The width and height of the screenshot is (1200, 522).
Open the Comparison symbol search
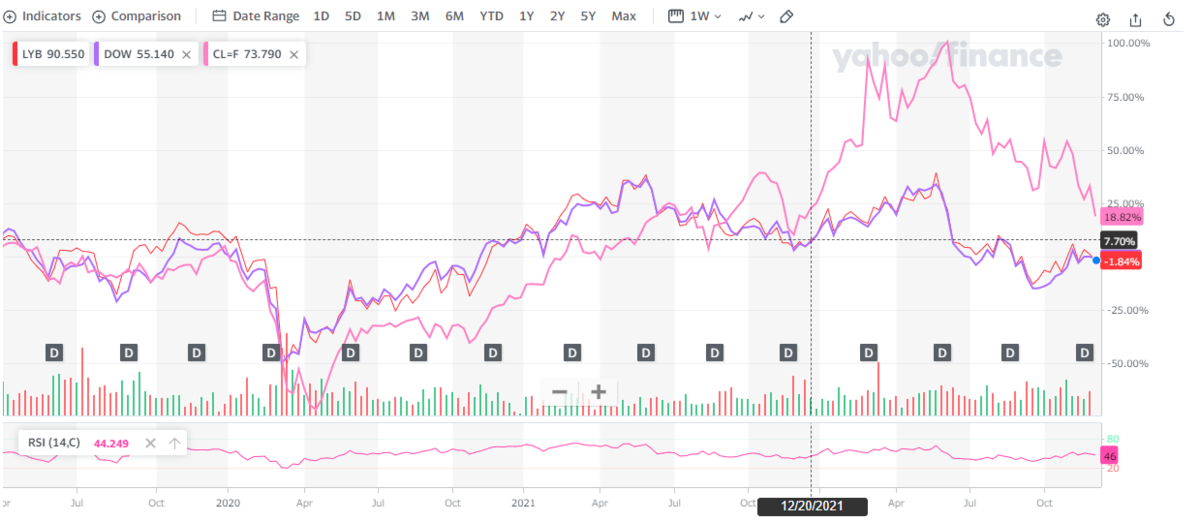coord(137,17)
